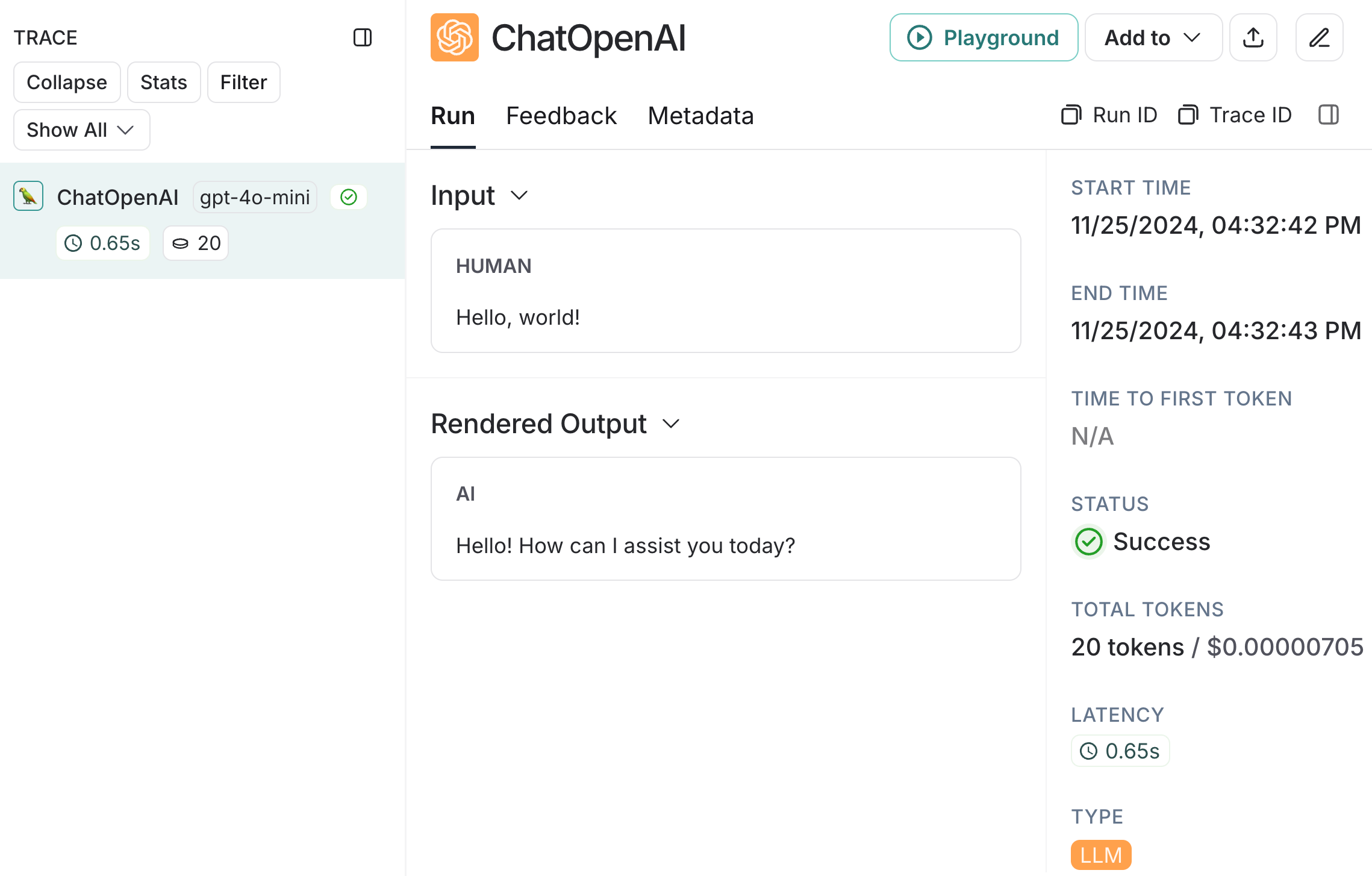
Task: Collapse the Input section chevron
Action: point(519,195)
